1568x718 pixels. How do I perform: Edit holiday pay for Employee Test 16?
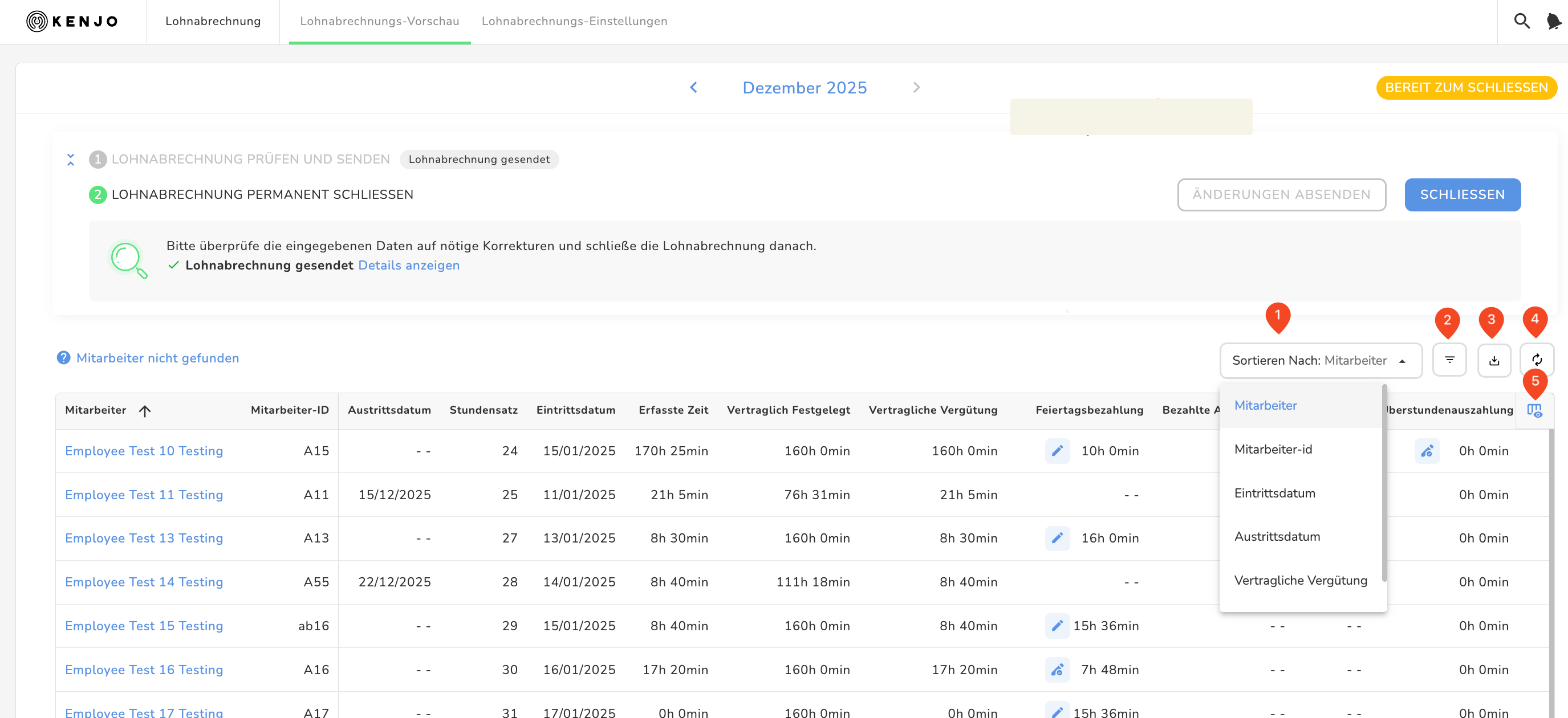1057,670
